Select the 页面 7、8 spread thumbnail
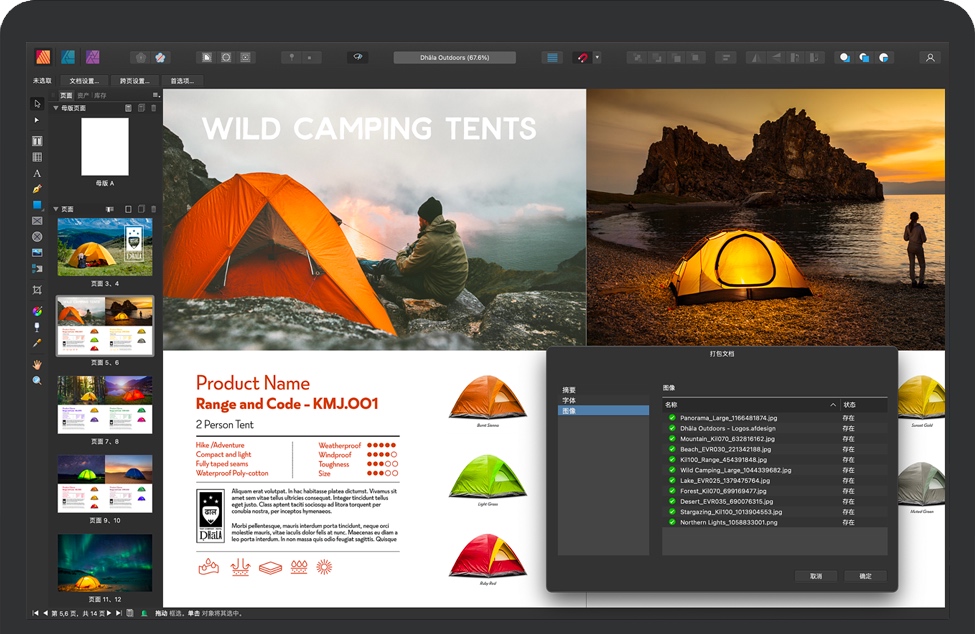The image size is (975, 634). (105, 405)
